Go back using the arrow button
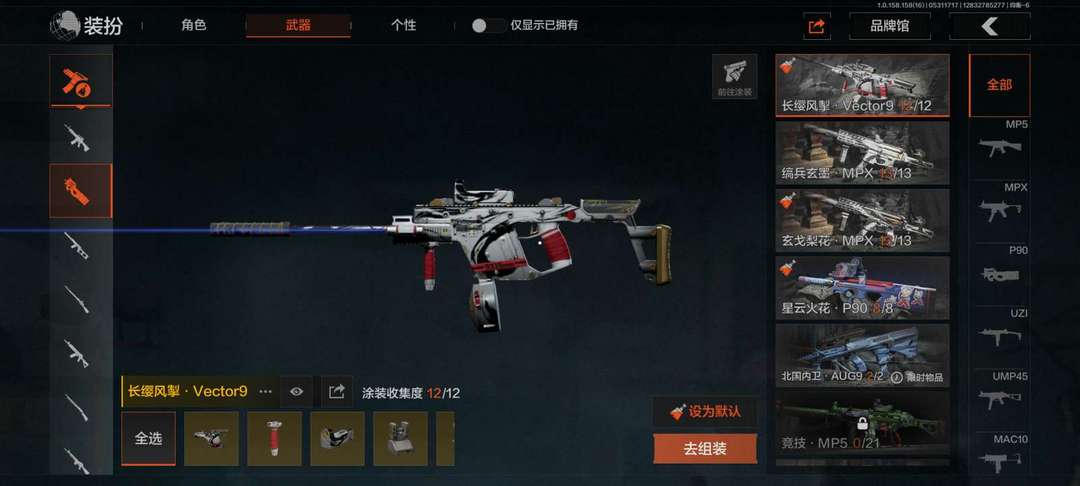The height and width of the screenshot is (486, 1080). coord(990,26)
